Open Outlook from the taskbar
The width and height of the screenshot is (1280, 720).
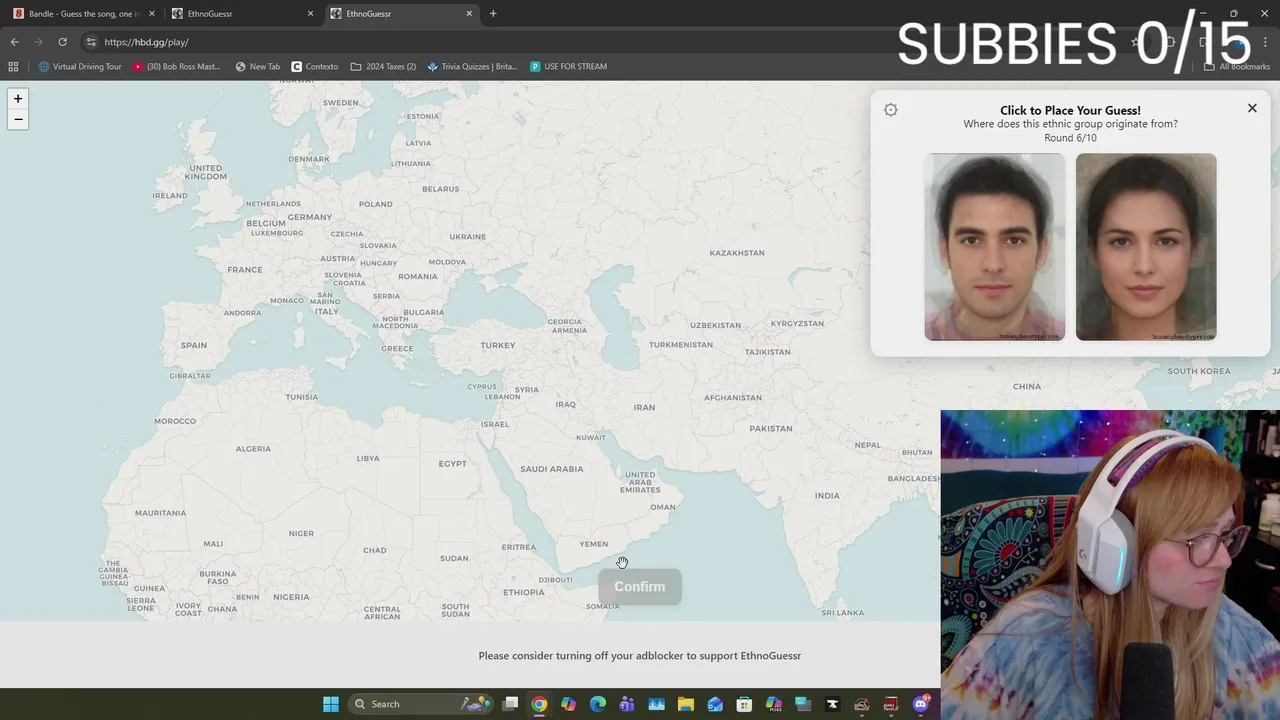(715, 704)
